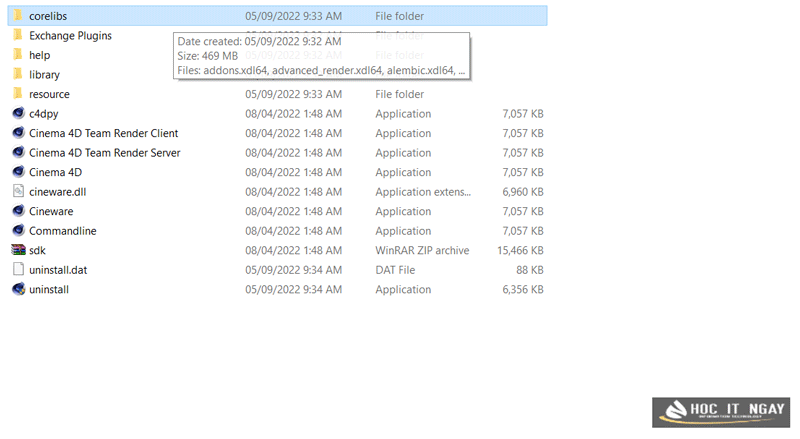Click the cineware.dll file icon
The image size is (800, 439).
pyautogui.click(x=18, y=191)
